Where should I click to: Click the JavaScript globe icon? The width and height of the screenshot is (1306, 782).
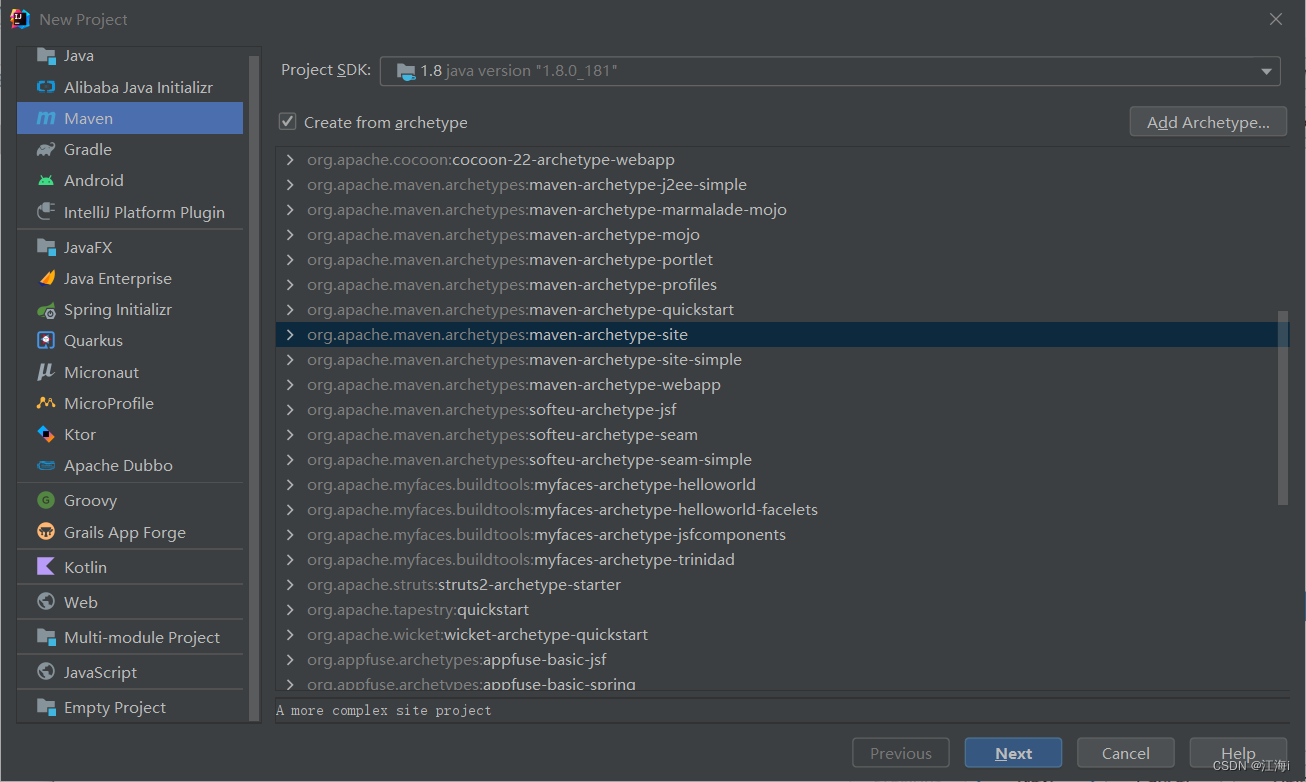click(46, 672)
